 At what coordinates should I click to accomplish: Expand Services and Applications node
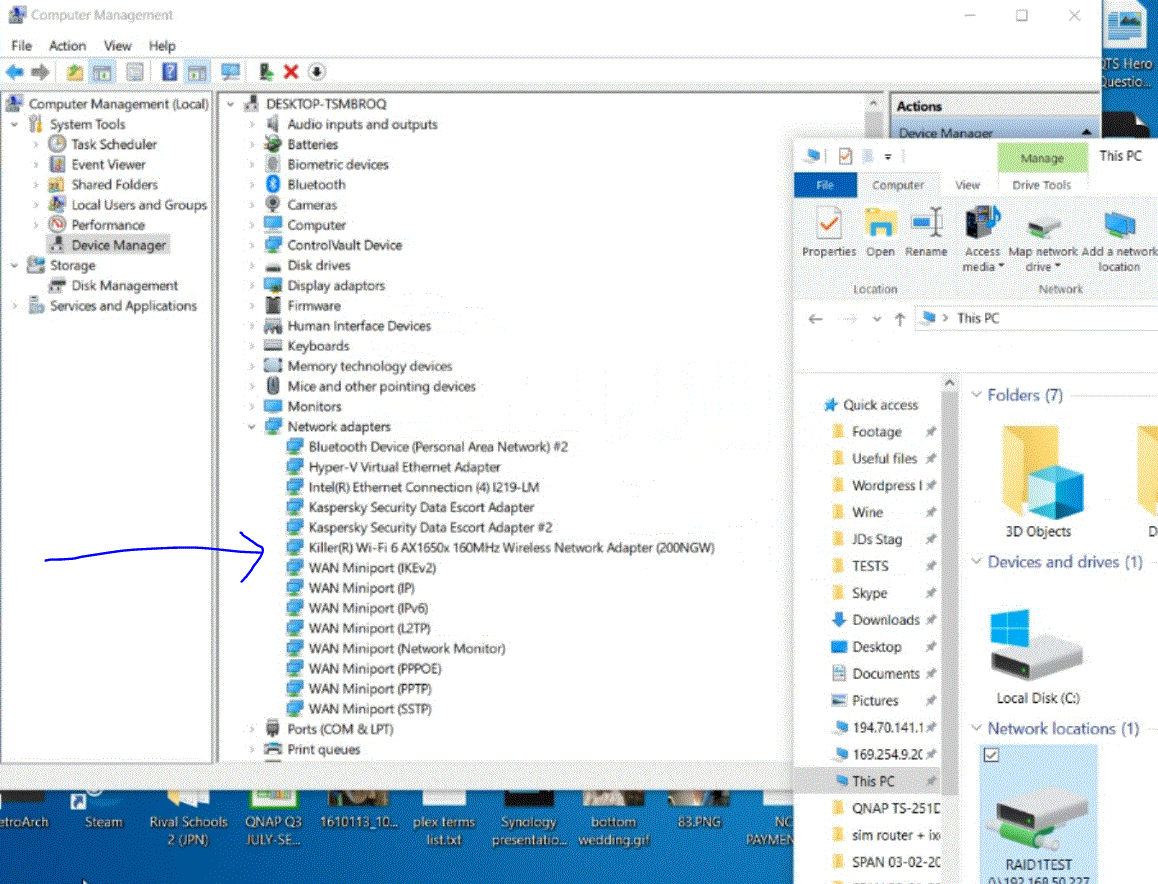point(15,306)
